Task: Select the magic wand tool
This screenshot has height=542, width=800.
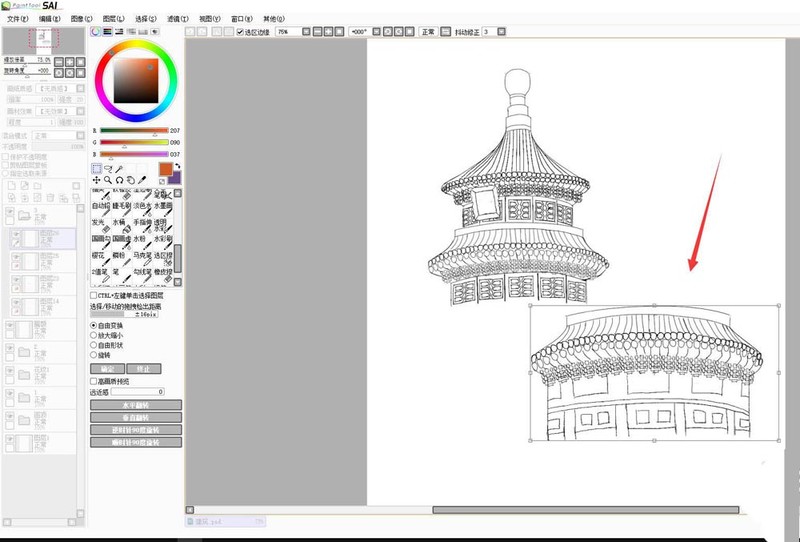Action: tap(120, 169)
